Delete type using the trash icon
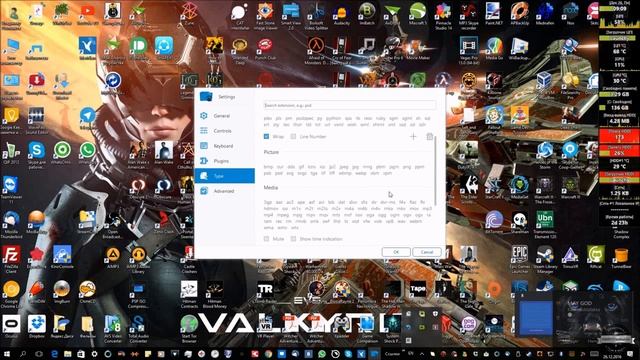 430,136
